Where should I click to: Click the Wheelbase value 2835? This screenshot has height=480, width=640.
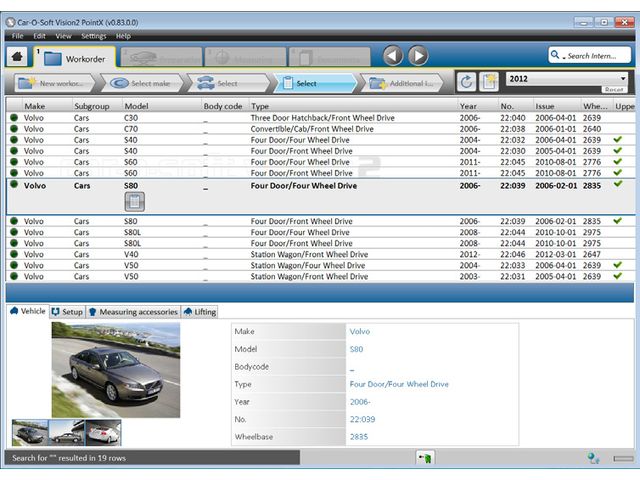point(359,437)
